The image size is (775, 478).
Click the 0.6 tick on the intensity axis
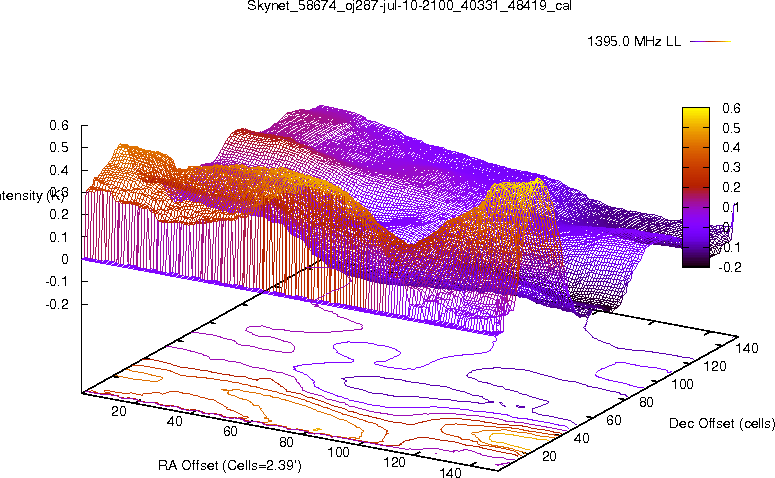tap(59, 126)
